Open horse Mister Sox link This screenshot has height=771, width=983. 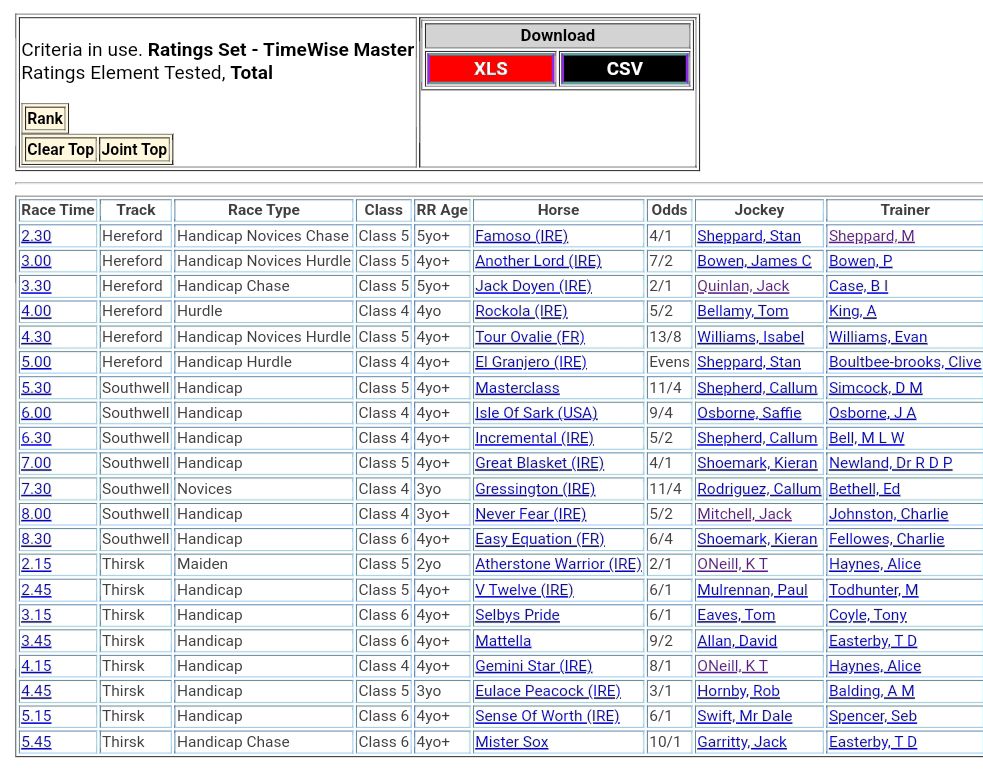[x=511, y=742]
